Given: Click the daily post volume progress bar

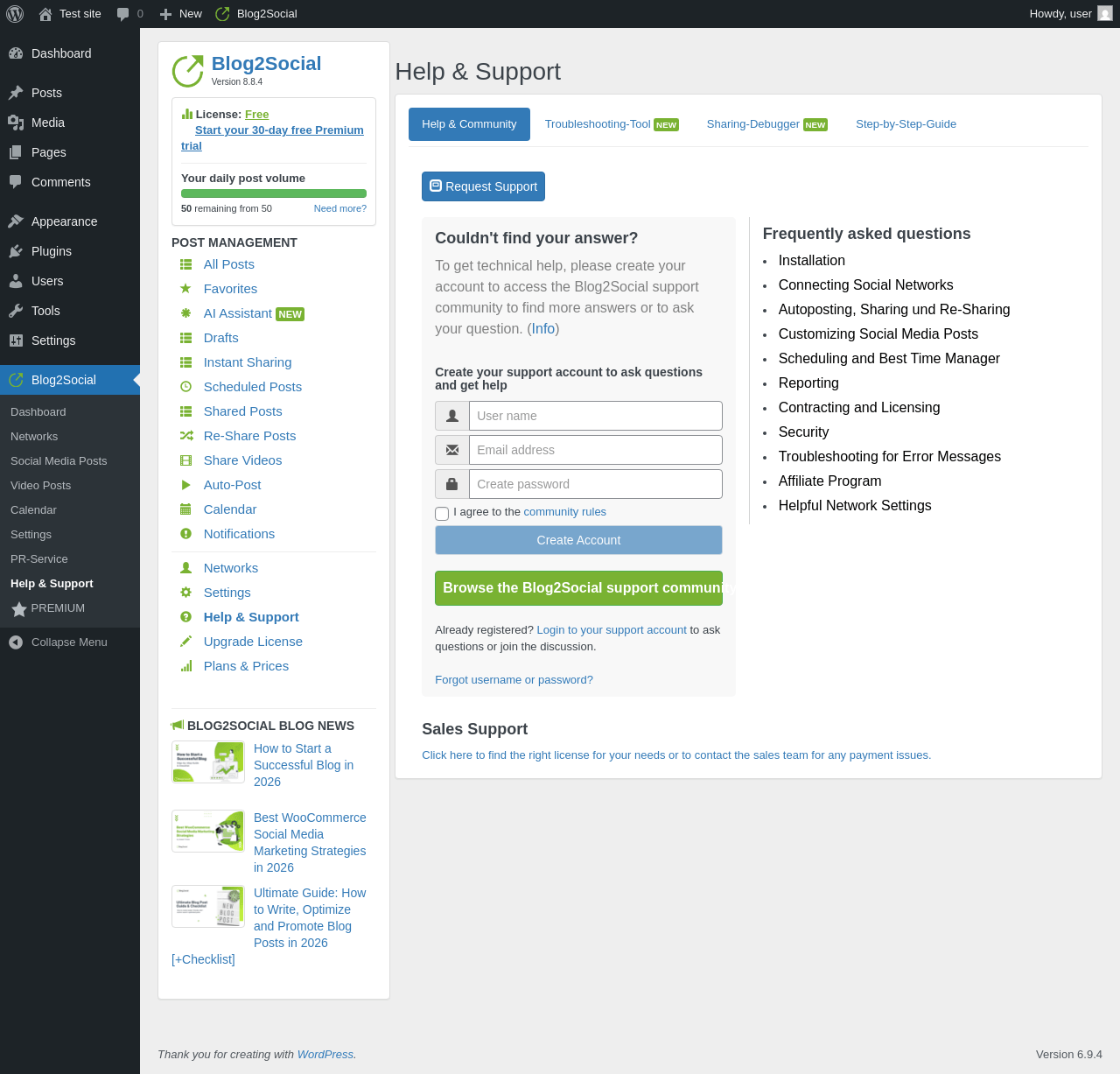Looking at the screenshot, I should point(274,193).
